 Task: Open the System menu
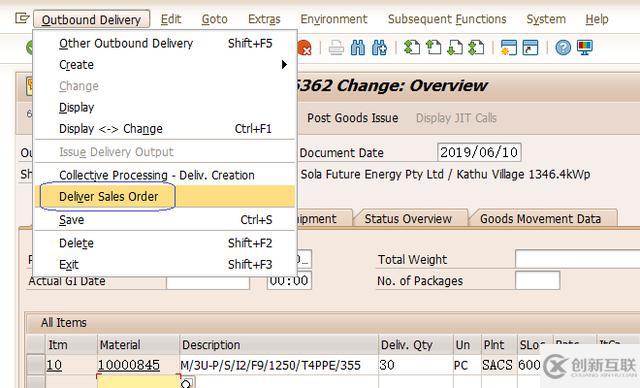coord(546,19)
